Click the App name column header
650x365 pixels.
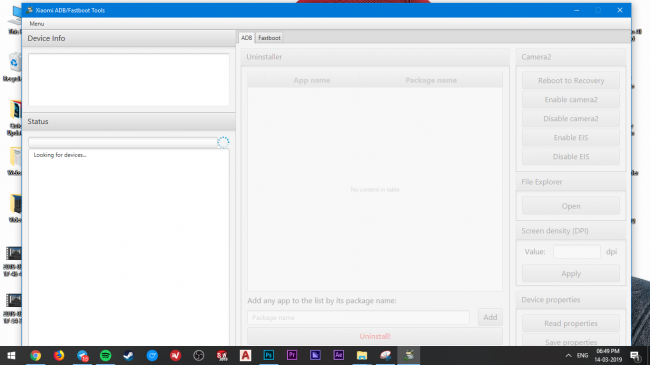coord(312,80)
